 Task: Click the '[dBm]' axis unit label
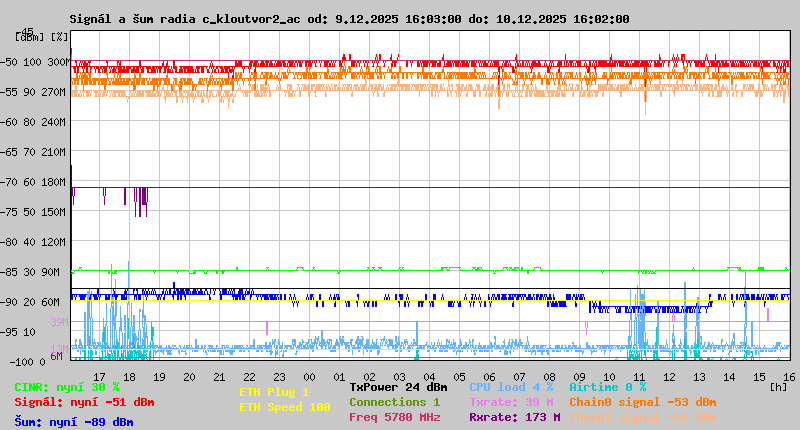[30, 37]
